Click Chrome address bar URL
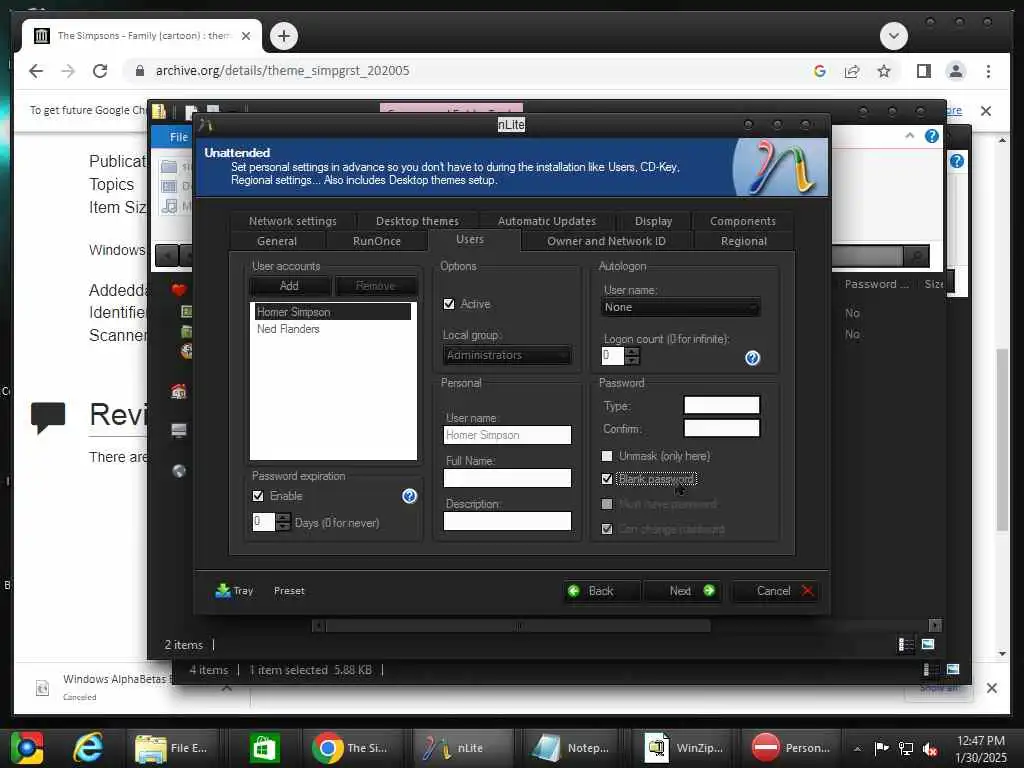This screenshot has width=1024, height=768. point(282,71)
